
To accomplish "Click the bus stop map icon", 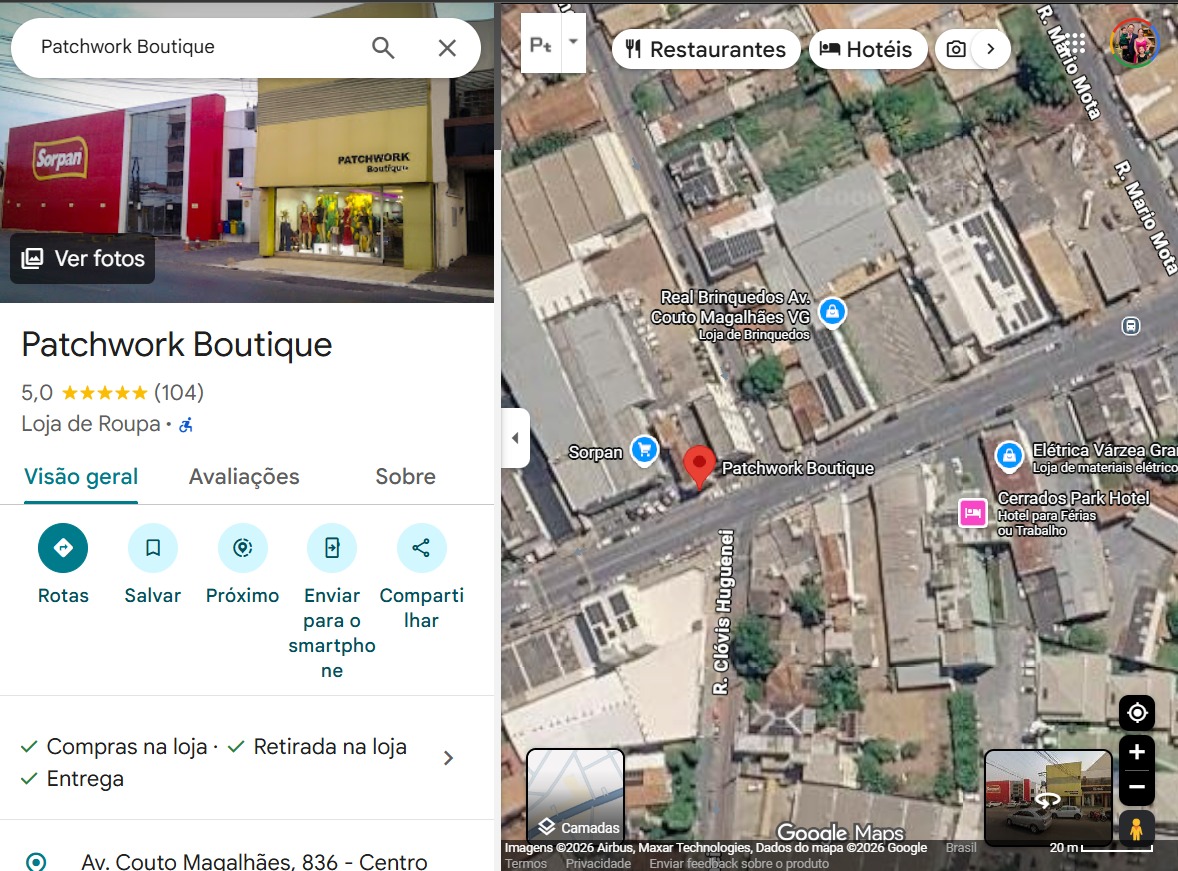I will tap(1131, 325).
